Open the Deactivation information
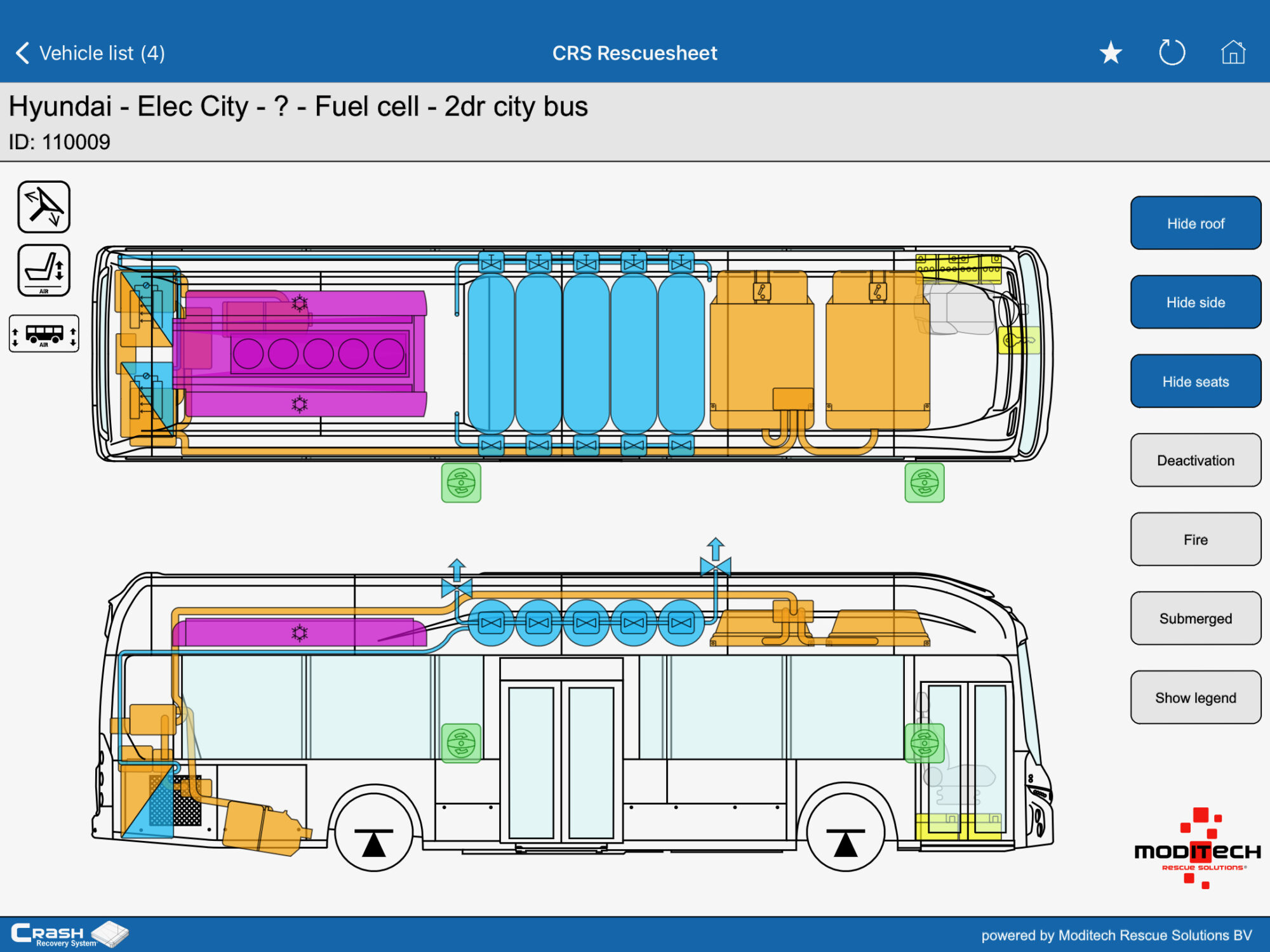Image resolution: width=1270 pixels, height=952 pixels. coord(1195,461)
